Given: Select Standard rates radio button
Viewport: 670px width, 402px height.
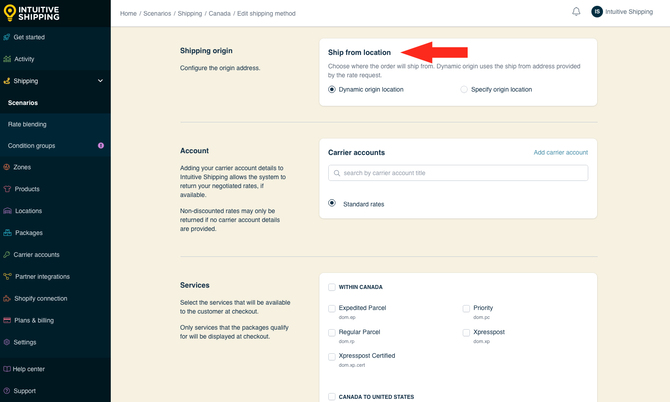Looking at the screenshot, I should click(x=332, y=203).
